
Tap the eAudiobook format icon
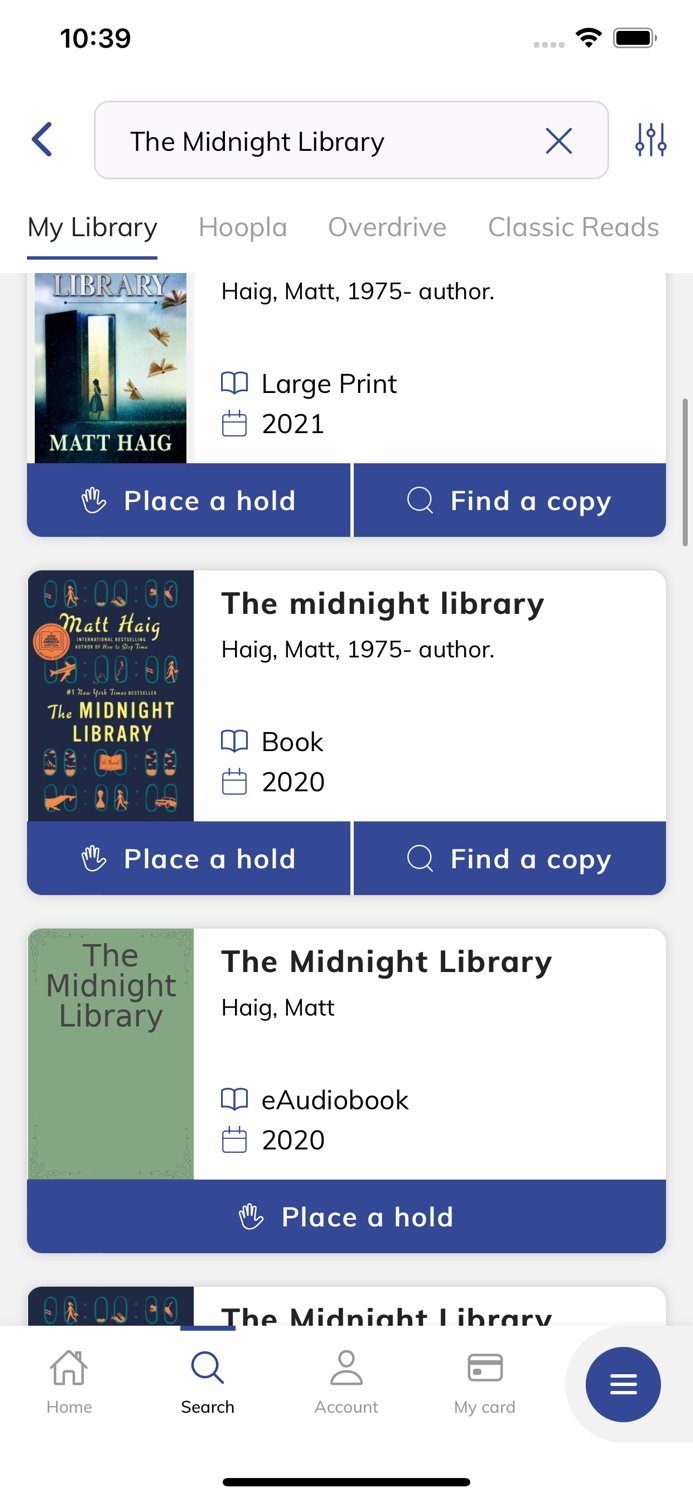[234, 1099]
